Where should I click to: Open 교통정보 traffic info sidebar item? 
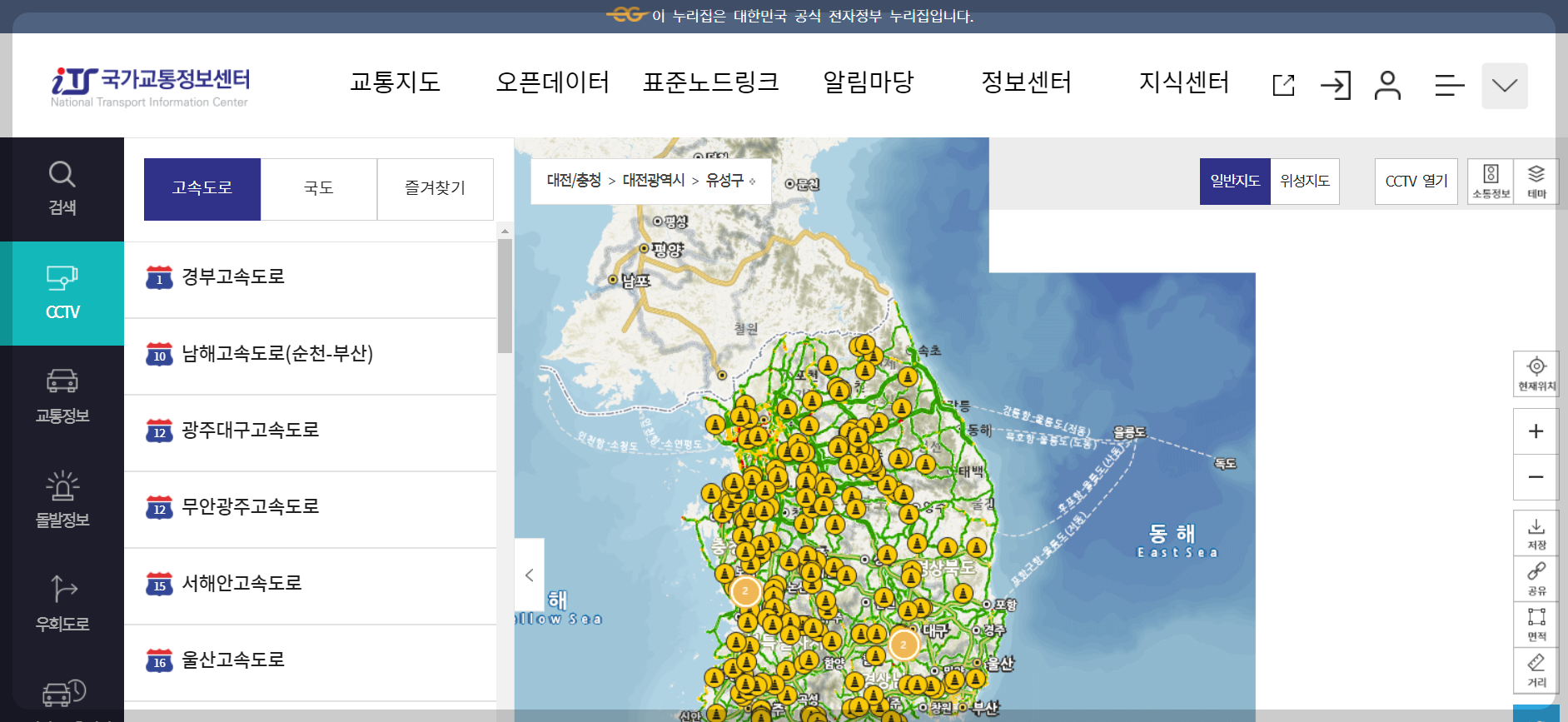62,397
